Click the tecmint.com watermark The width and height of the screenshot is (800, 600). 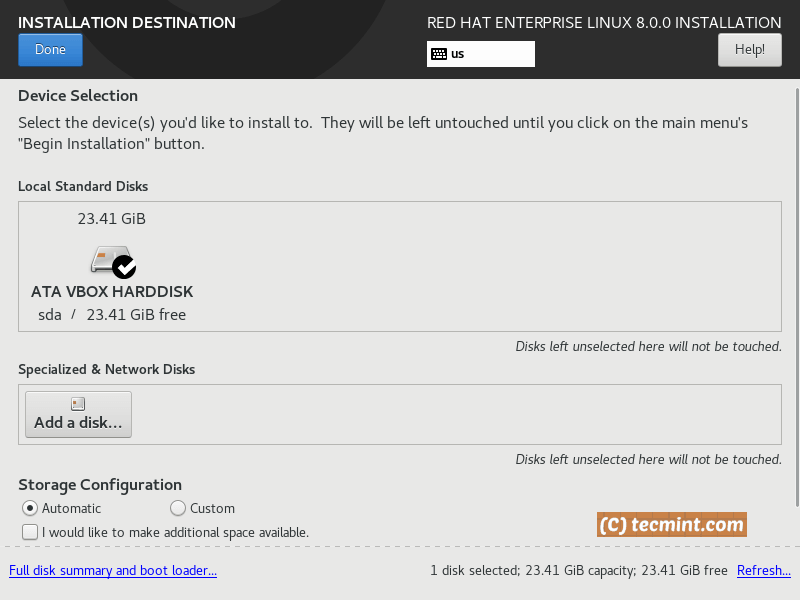(672, 524)
